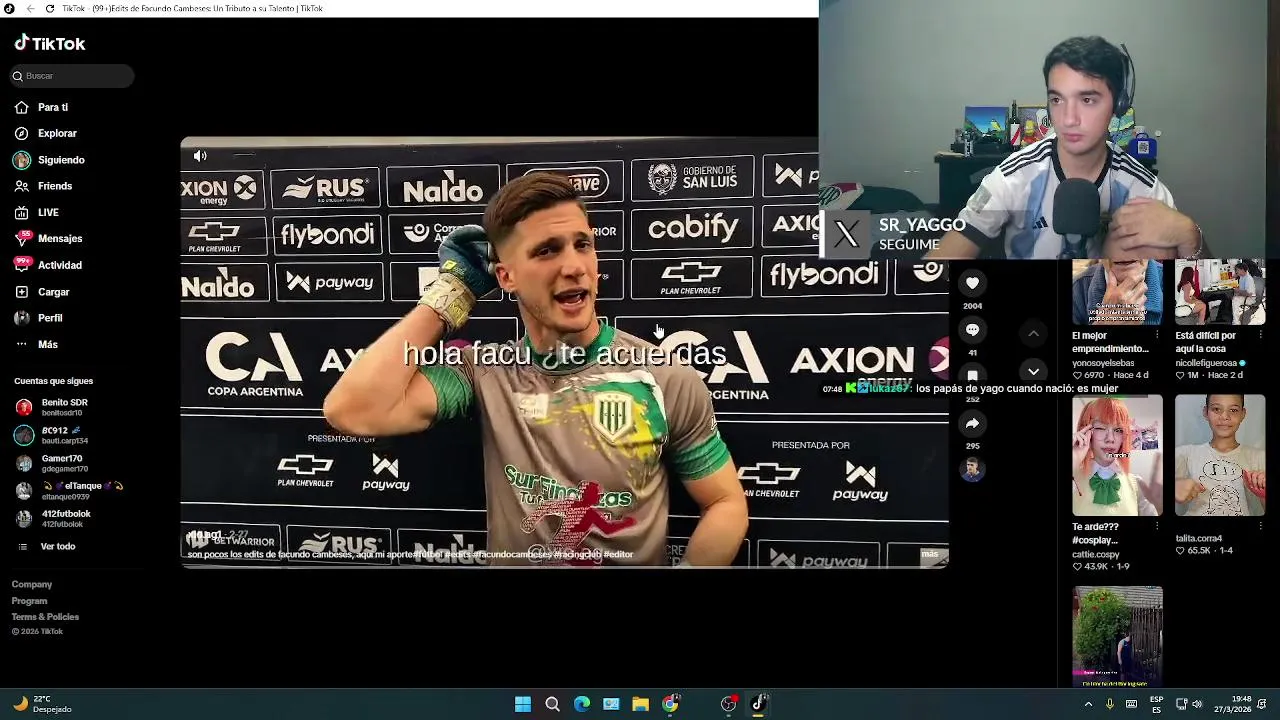Expand video caption with más
The image size is (1280, 720).
click(x=930, y=554)
